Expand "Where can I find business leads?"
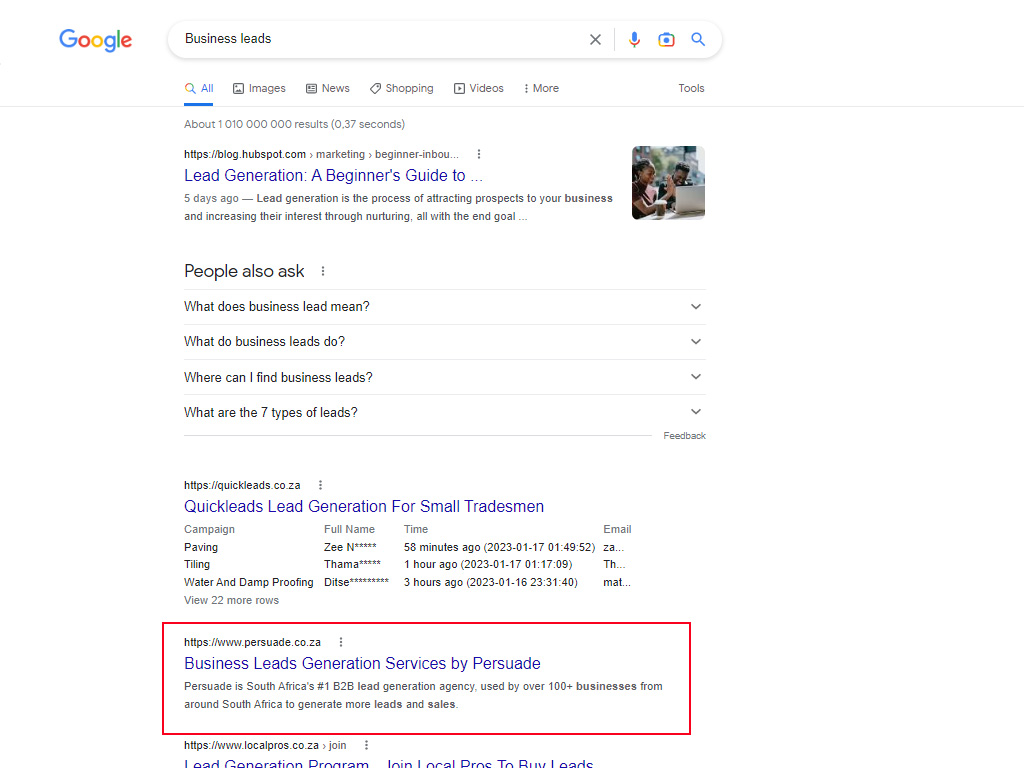This screenshot has height=768, width=1024. tap(696, 377)
